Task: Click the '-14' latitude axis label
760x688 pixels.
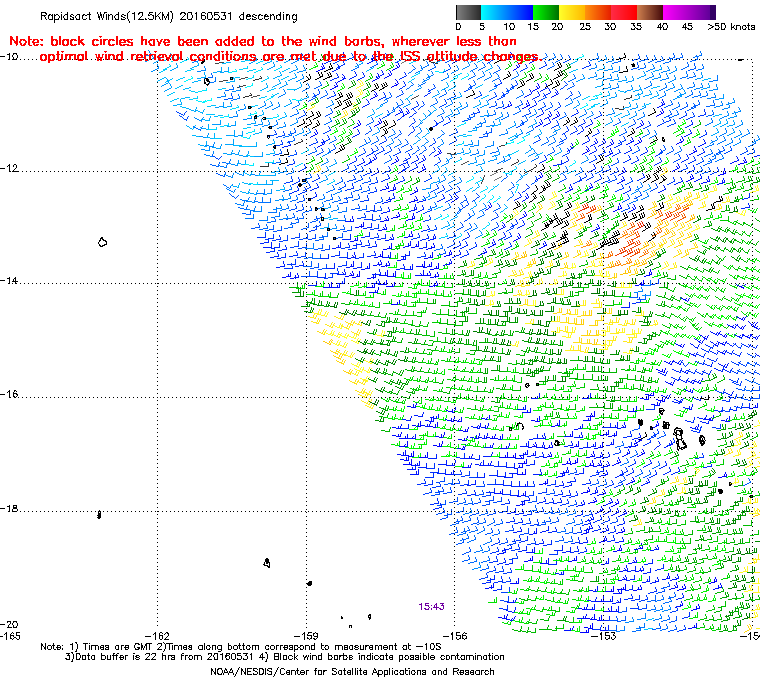Action: 10,281
